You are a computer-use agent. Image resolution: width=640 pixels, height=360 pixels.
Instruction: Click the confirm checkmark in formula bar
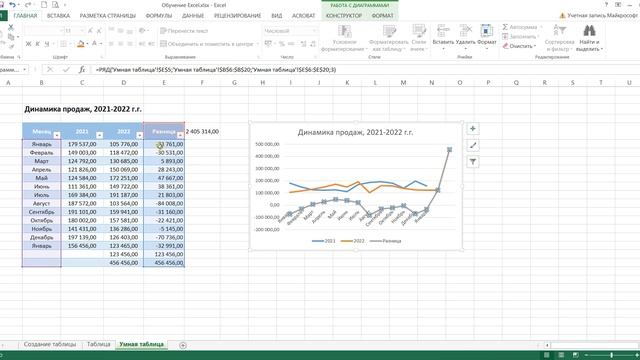66,70
